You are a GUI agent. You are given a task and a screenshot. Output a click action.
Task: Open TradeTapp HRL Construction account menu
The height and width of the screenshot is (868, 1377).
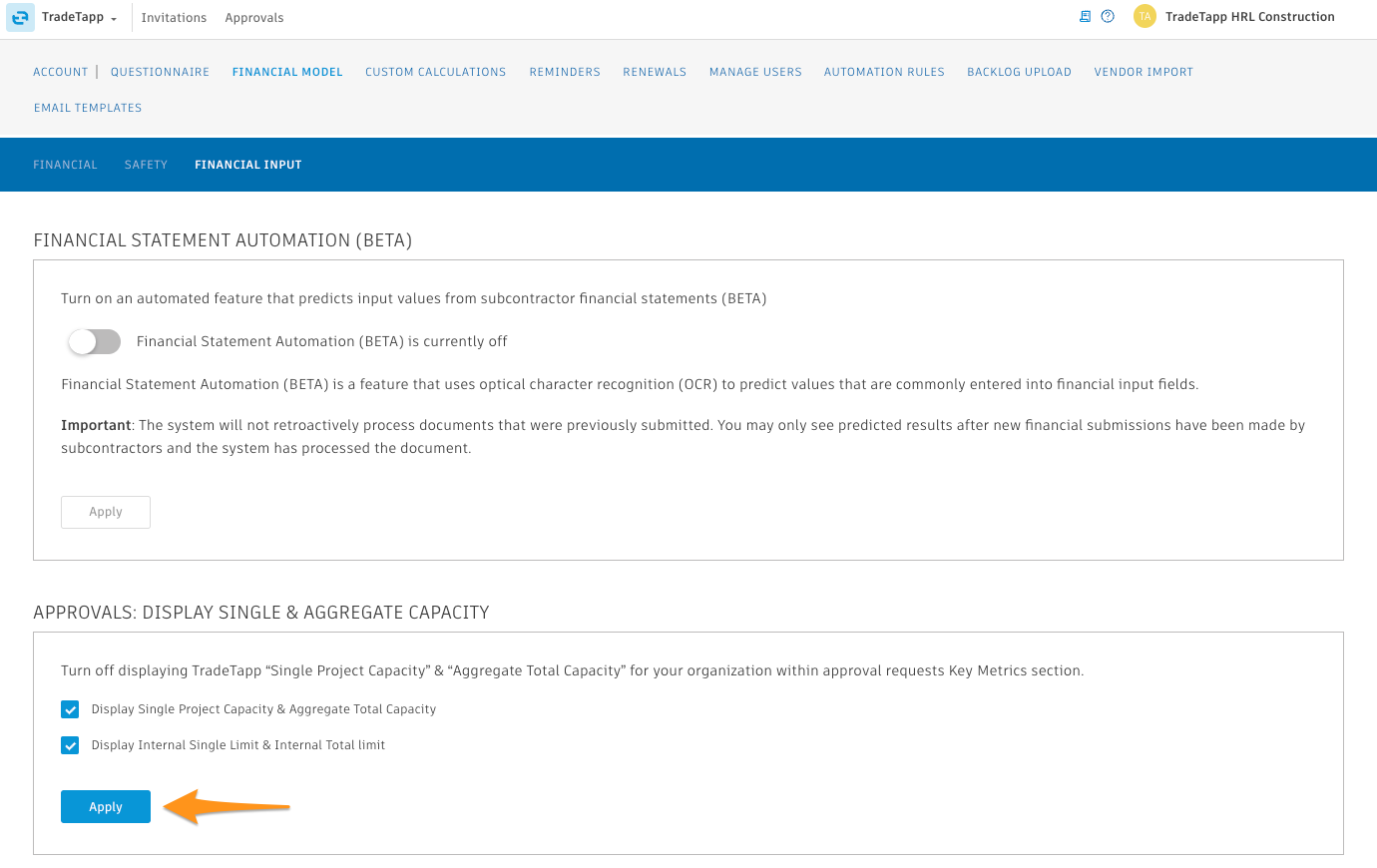point(1249,17)
